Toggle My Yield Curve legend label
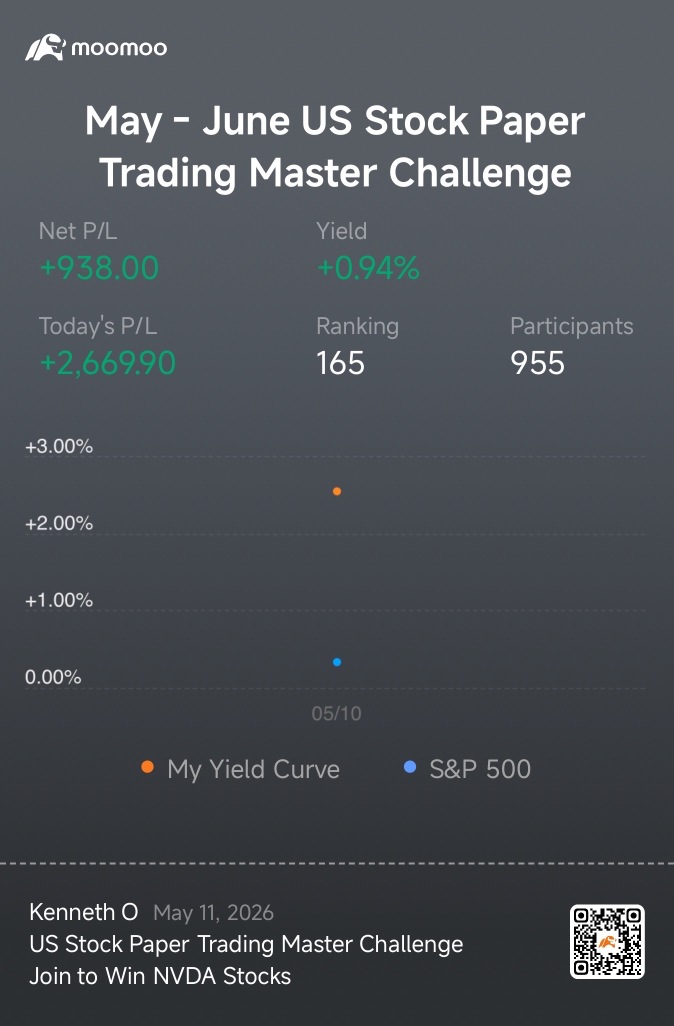The width and height of the screenshot is (674, 1026). pos(253,769)
